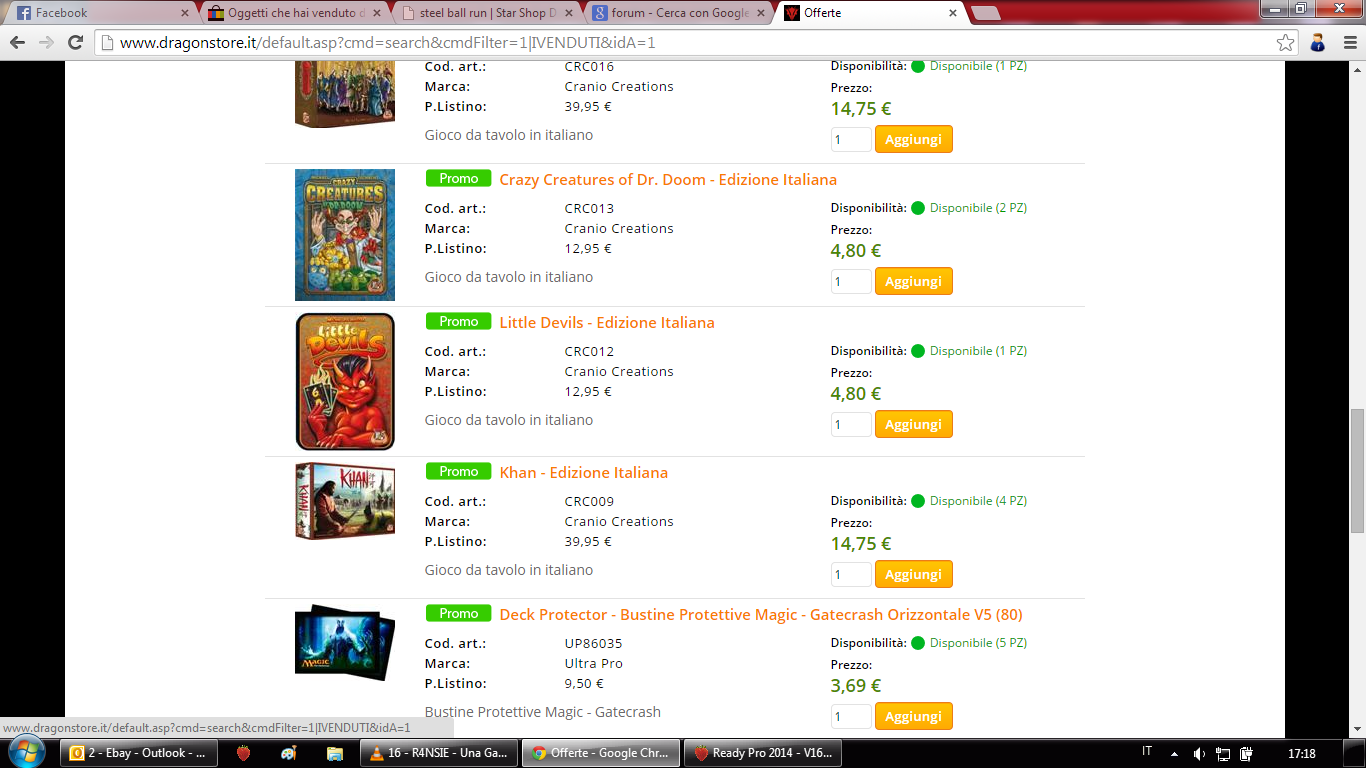Click the article code 'UP86035'
The image size is (1366, 768).
(x=593, y=644)
